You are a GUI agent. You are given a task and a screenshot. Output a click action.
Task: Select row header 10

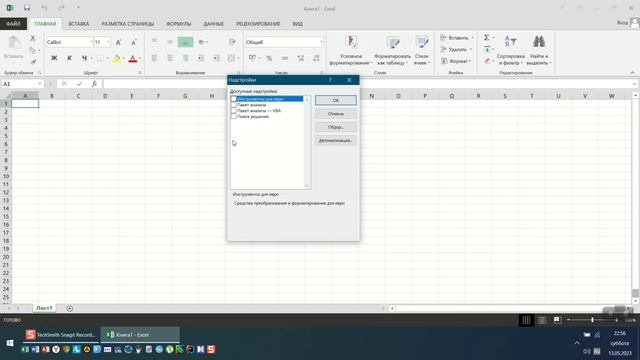[6, 176]
